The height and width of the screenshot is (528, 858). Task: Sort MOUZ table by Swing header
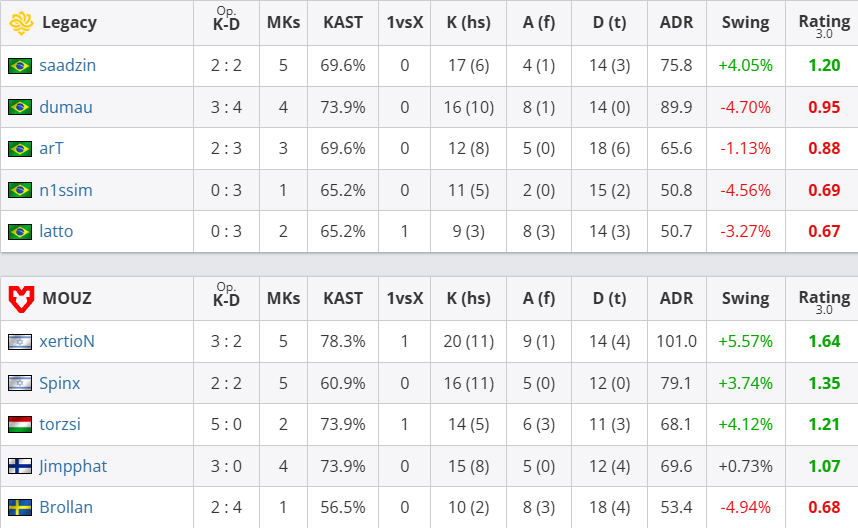coord(745,298)
